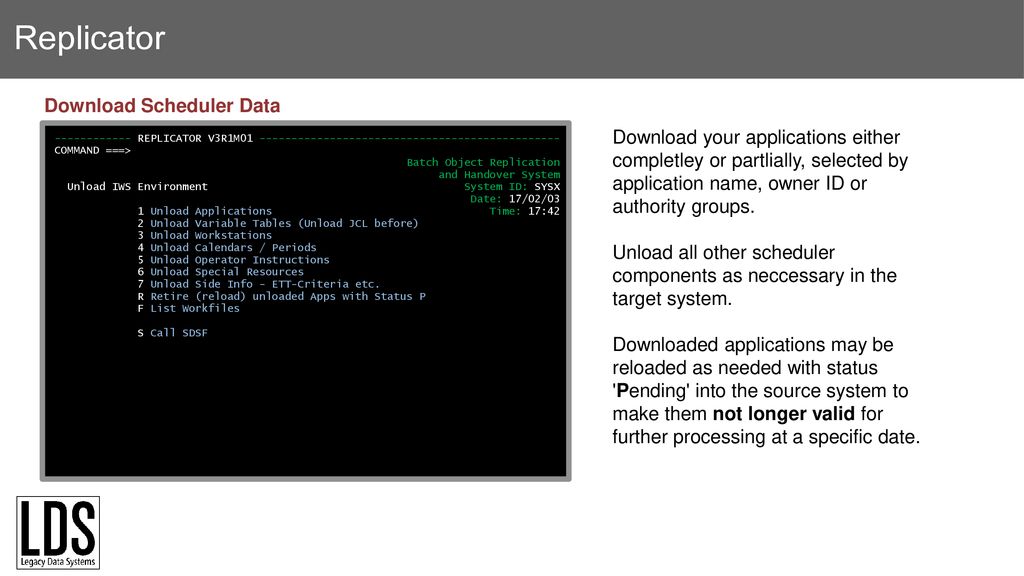Click the Unload IWS Environment label
The width and height of the screenshot is (1024, 576).
point(137,187)
